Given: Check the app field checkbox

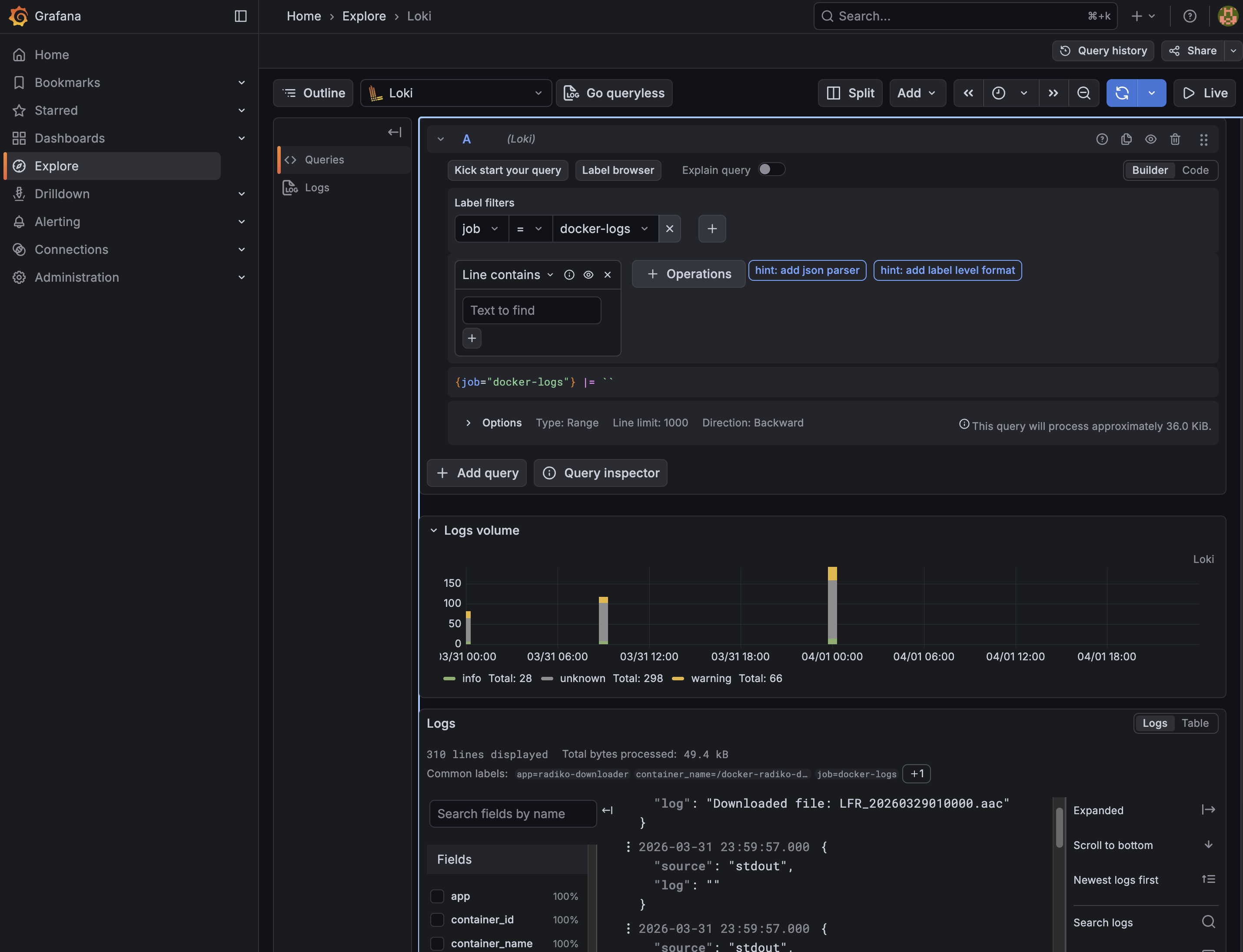Looking at the screenshot, I should click(437, 896).
